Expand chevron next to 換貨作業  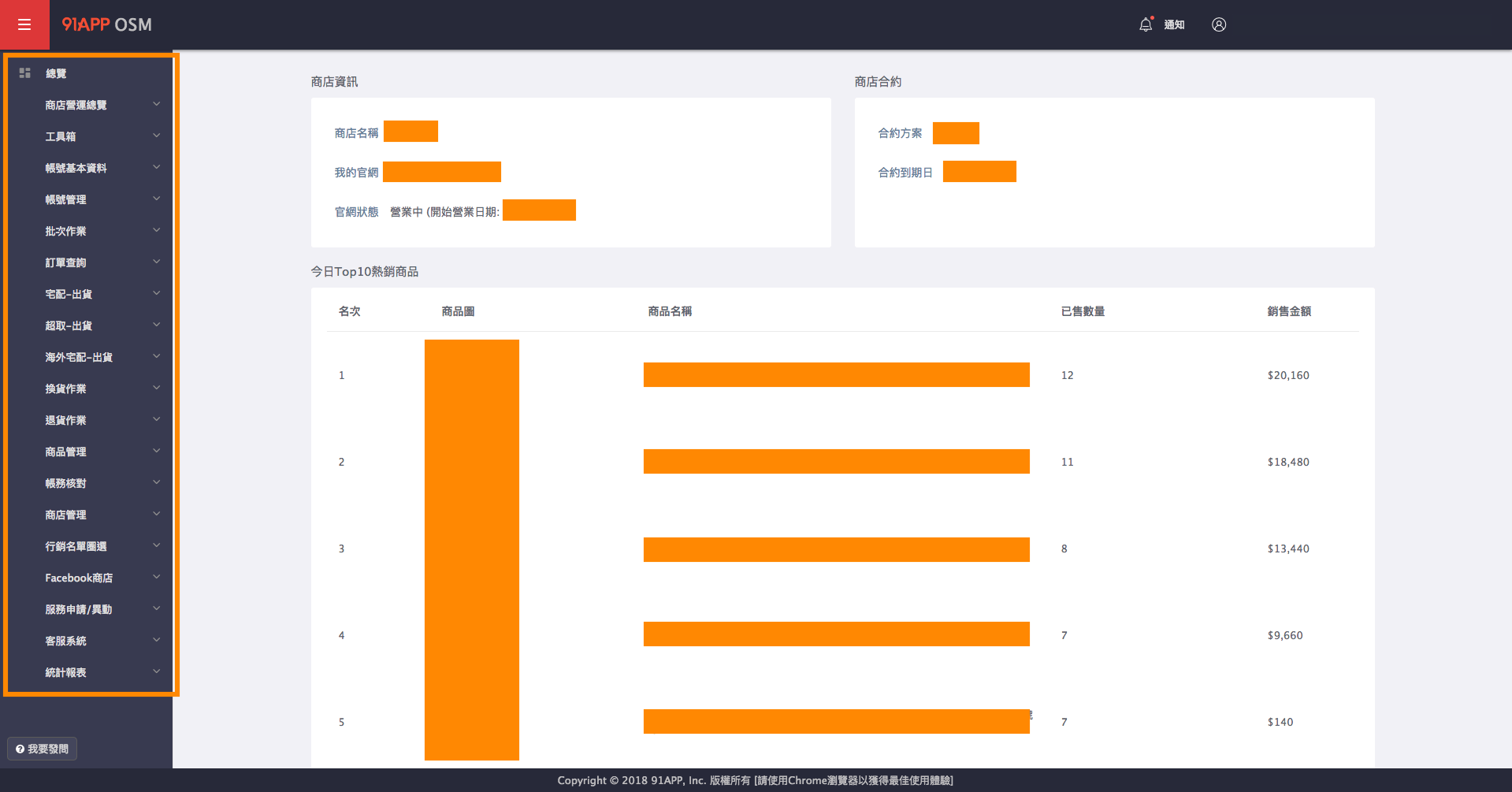click(x=156, y=388)
